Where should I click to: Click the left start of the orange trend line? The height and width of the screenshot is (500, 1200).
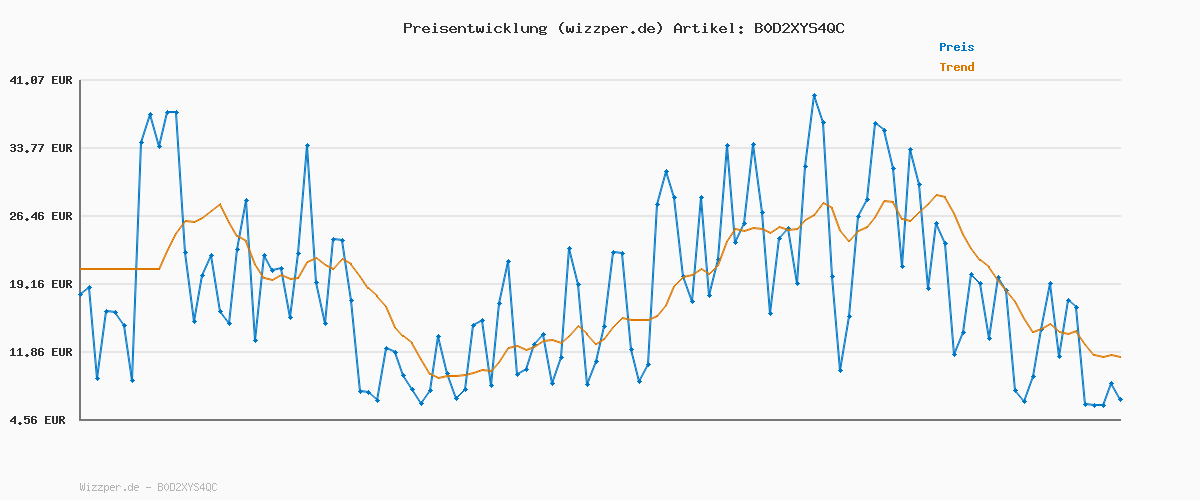click(82, 269)
